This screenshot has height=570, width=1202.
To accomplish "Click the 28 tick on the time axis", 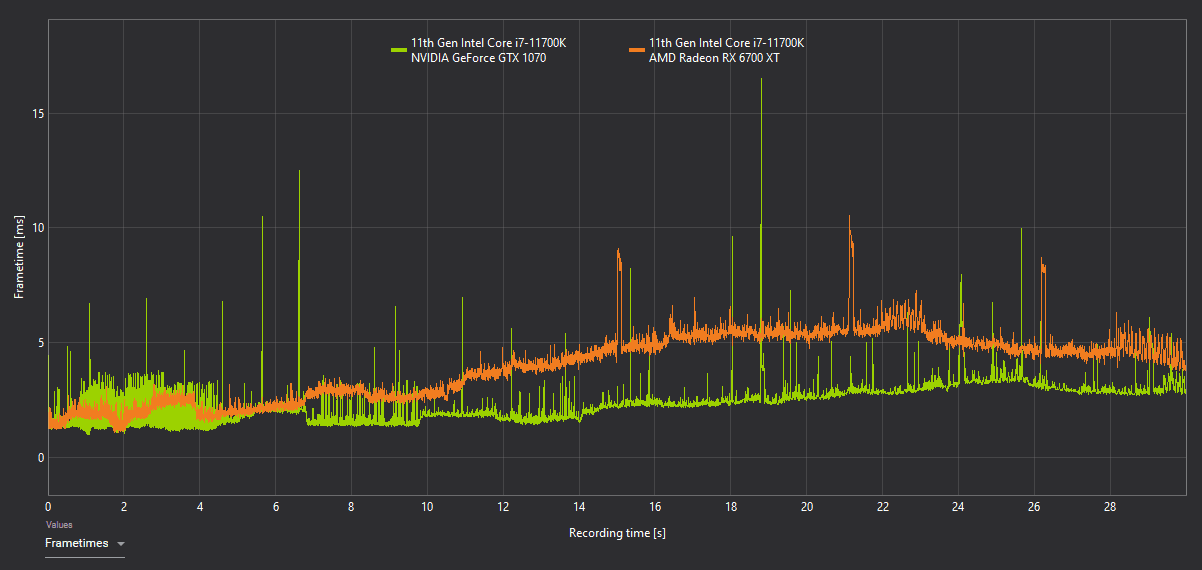I will [1110, 506].
